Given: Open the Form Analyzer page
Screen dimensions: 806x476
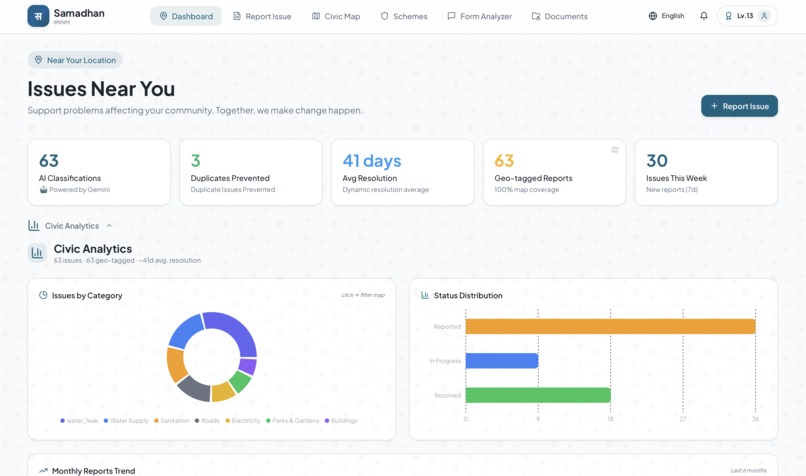Looking at the screenshot, I should coord(479,16).
